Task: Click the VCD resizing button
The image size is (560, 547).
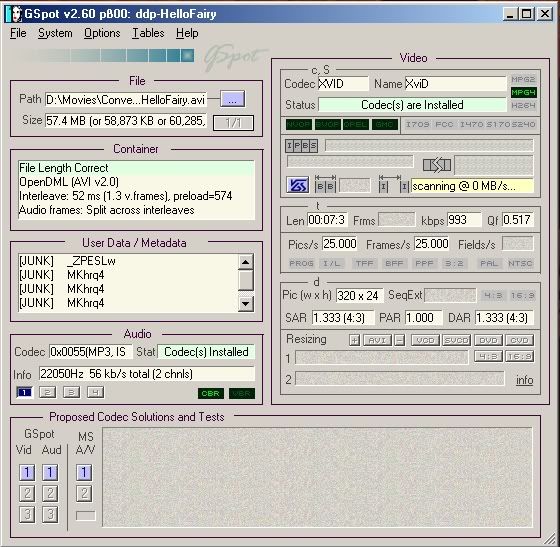Action: (x=425, y=340)
